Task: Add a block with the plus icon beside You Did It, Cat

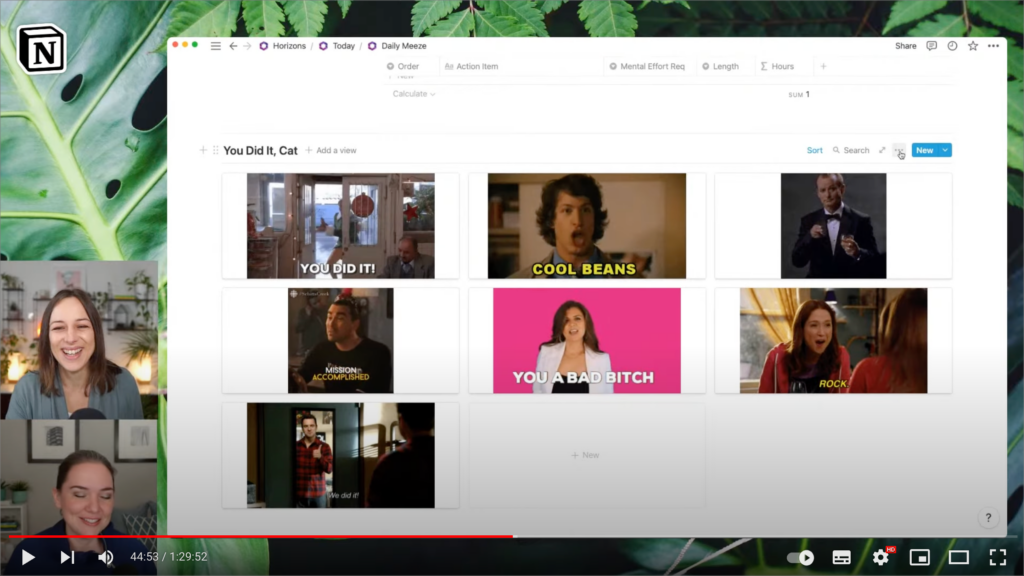Action: coord(203,150)
